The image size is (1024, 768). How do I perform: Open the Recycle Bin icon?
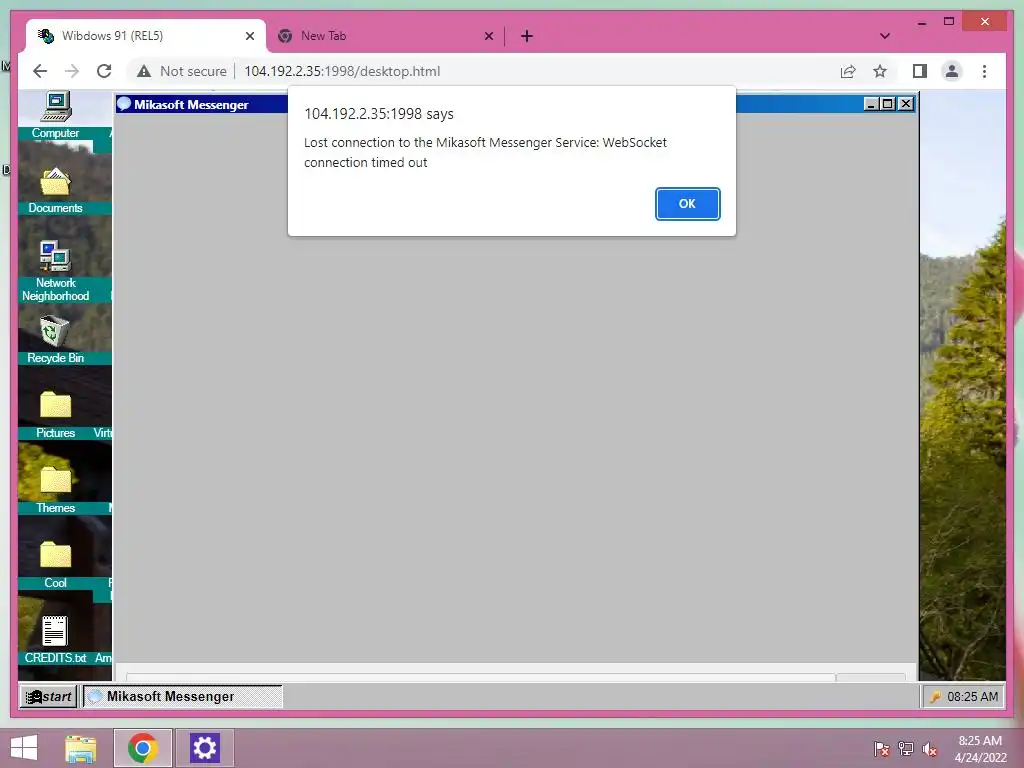[56, 340]
